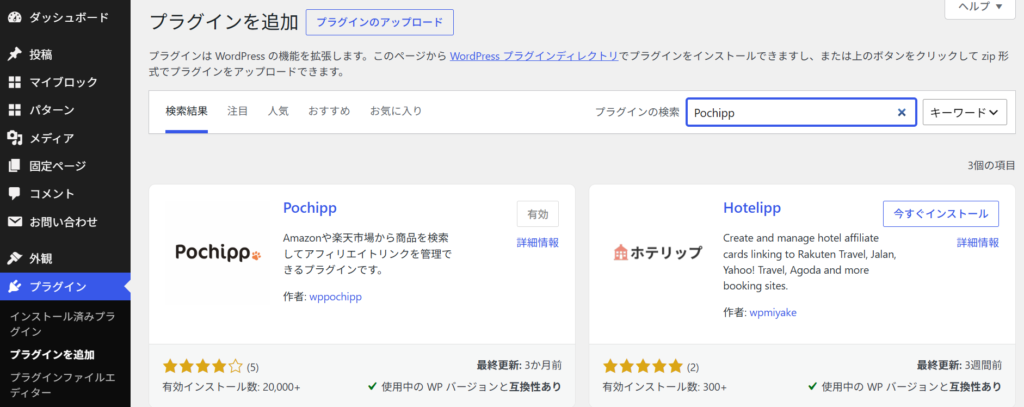Open プラグイン menu label
The height and width of the screenshot is (407, 1024).
[x=57, y=286]
